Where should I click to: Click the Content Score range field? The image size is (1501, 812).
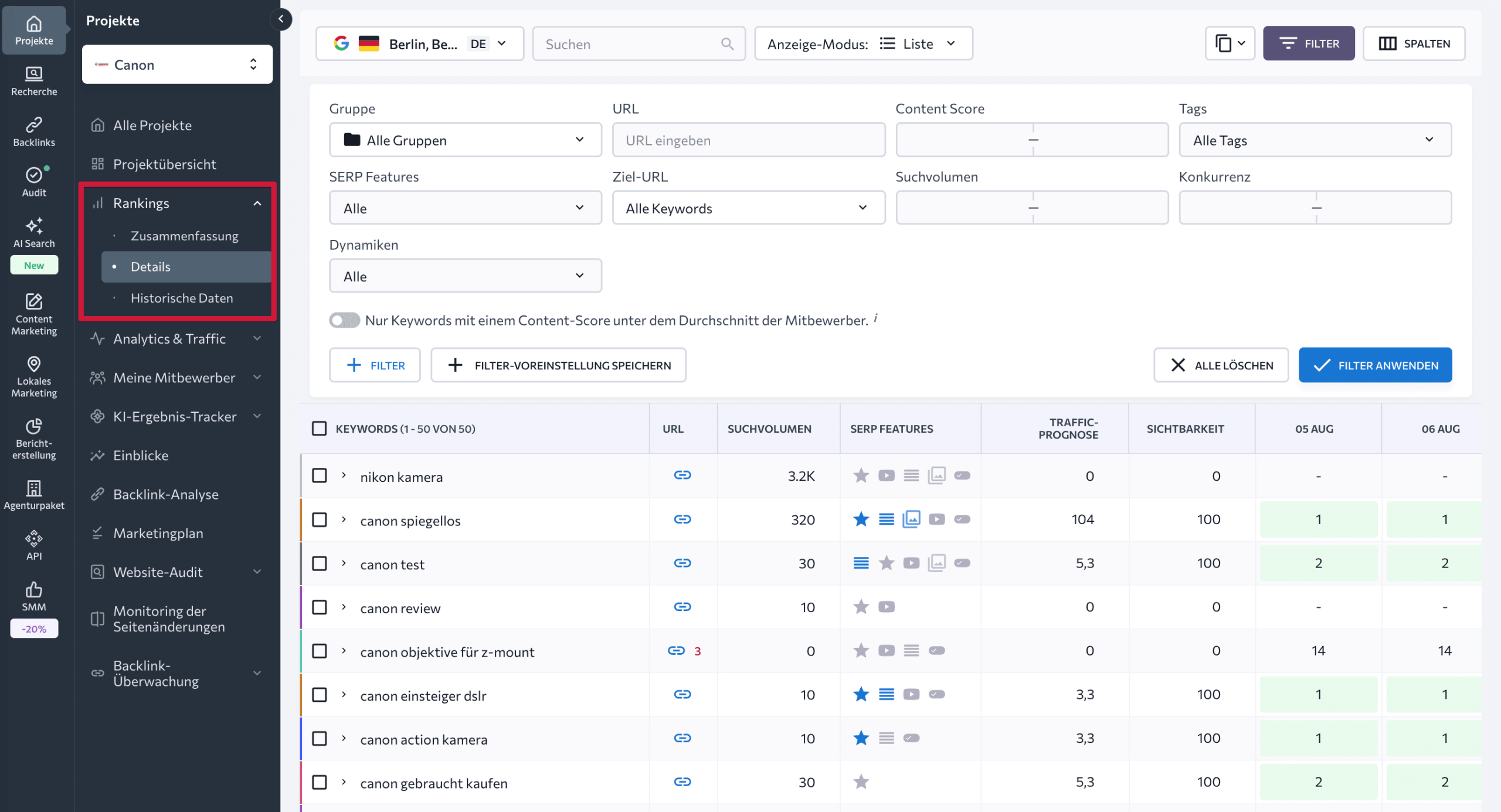pos(1032,140)
